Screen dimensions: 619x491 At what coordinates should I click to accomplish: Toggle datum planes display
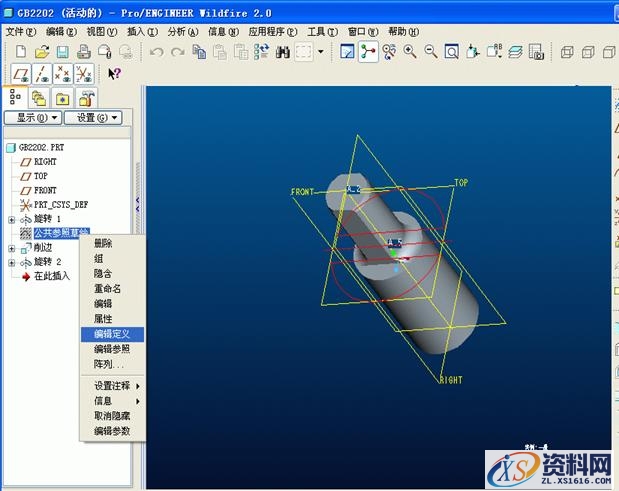coord(21,74)
